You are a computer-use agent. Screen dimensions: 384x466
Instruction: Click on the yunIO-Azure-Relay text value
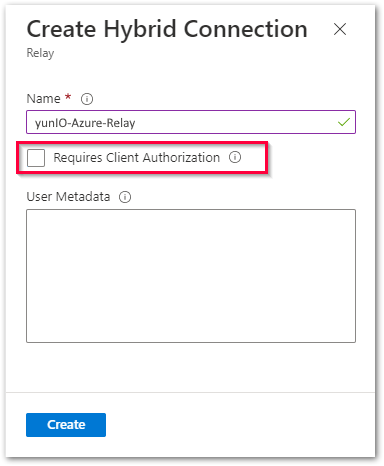tap(85, 123)
